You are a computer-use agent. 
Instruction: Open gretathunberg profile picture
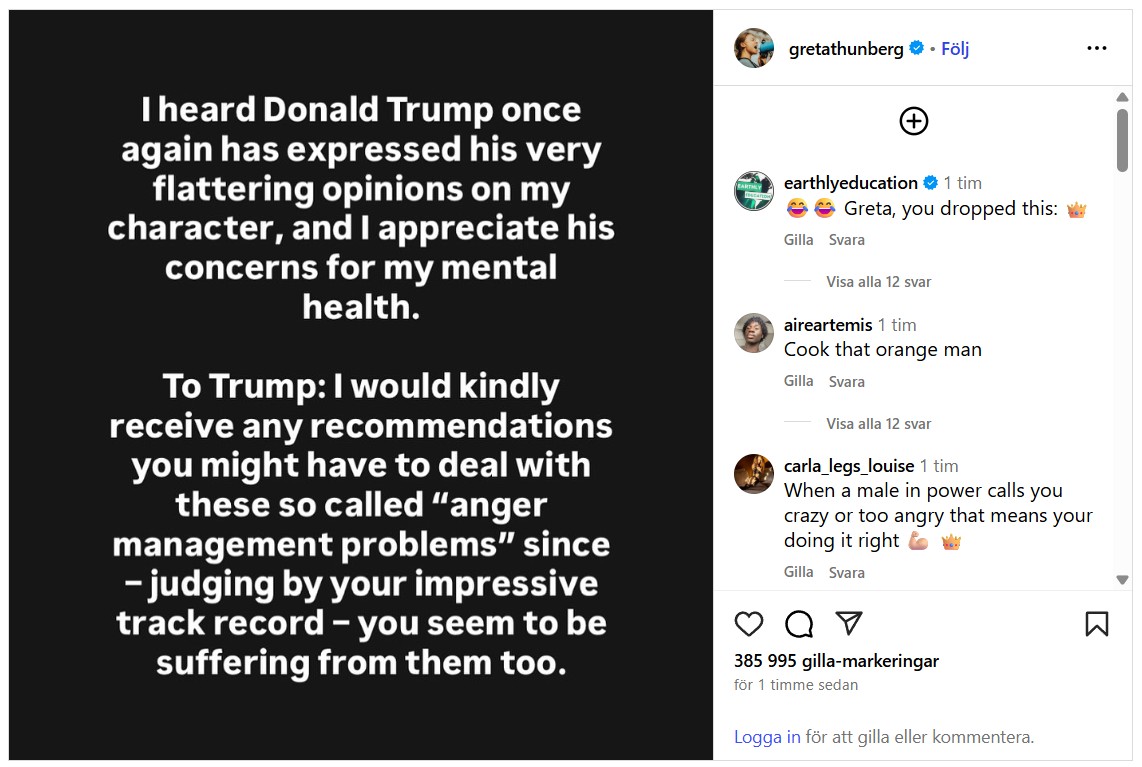click(754, 48)
